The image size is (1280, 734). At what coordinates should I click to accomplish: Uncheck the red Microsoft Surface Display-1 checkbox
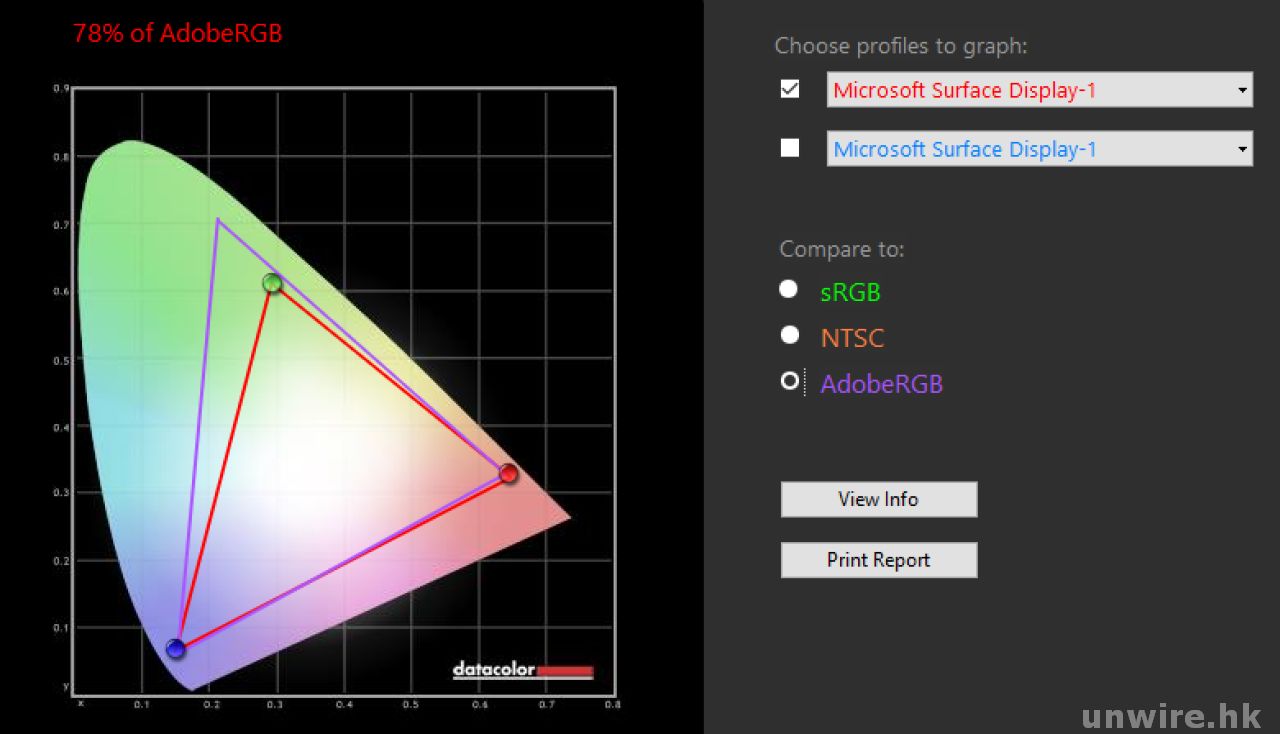(790, 89)
